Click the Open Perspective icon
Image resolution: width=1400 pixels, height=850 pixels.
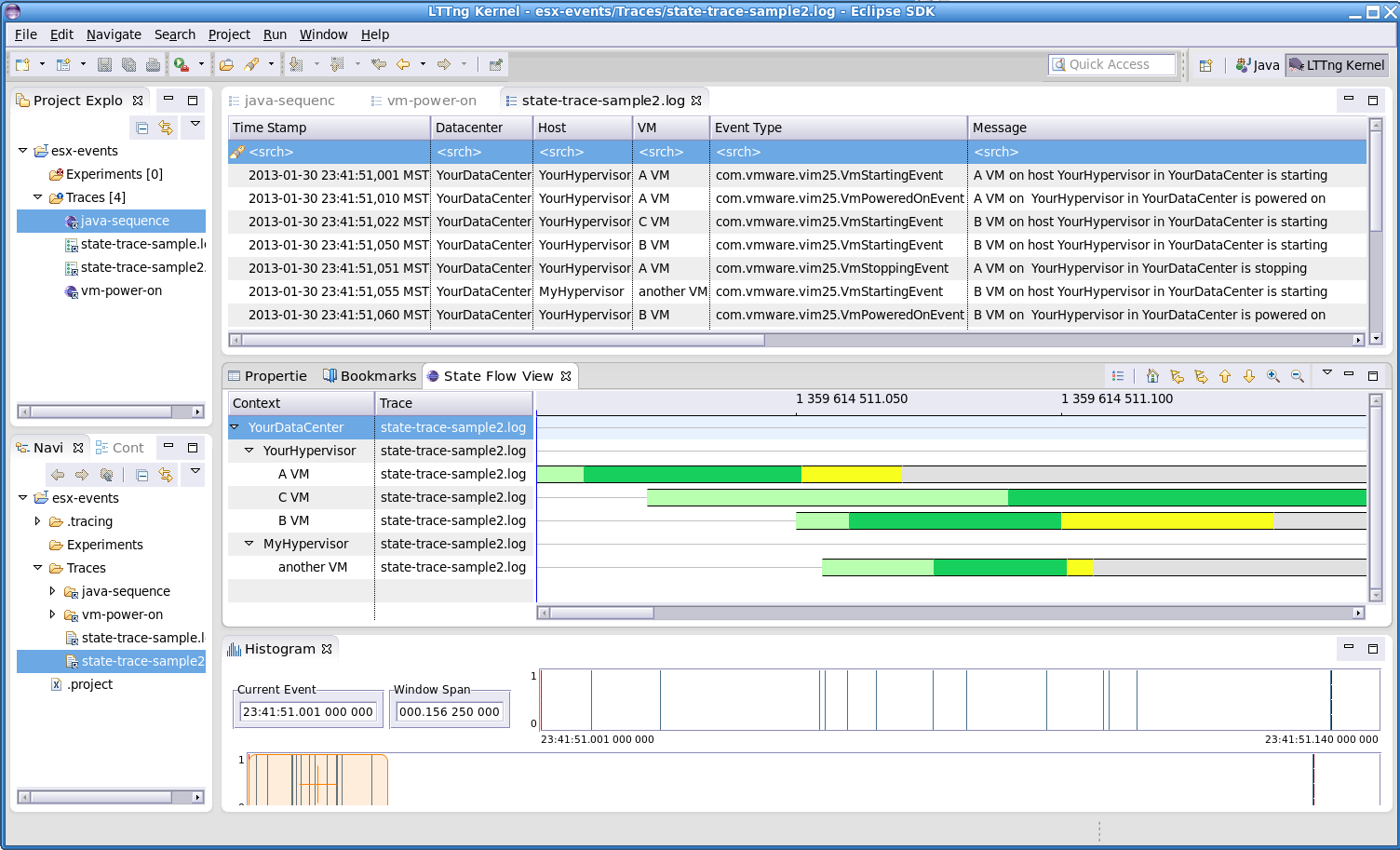tap(1205, 65)
